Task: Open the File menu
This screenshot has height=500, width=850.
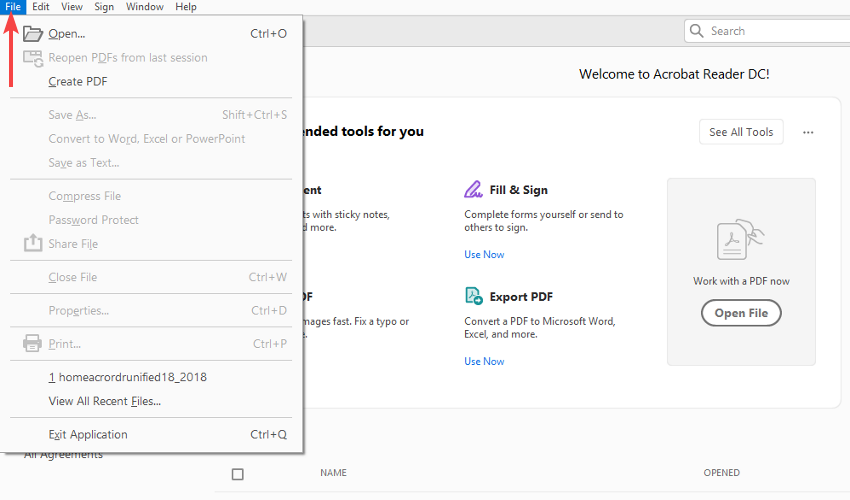Action: (x=13, y=7)
